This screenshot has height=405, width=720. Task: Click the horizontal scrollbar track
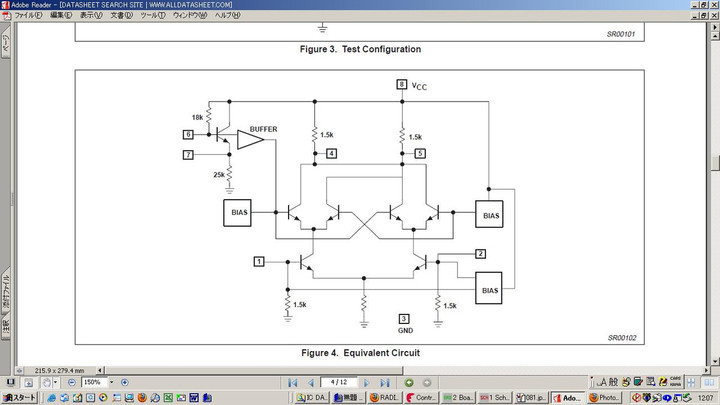(x=400, y=370)
